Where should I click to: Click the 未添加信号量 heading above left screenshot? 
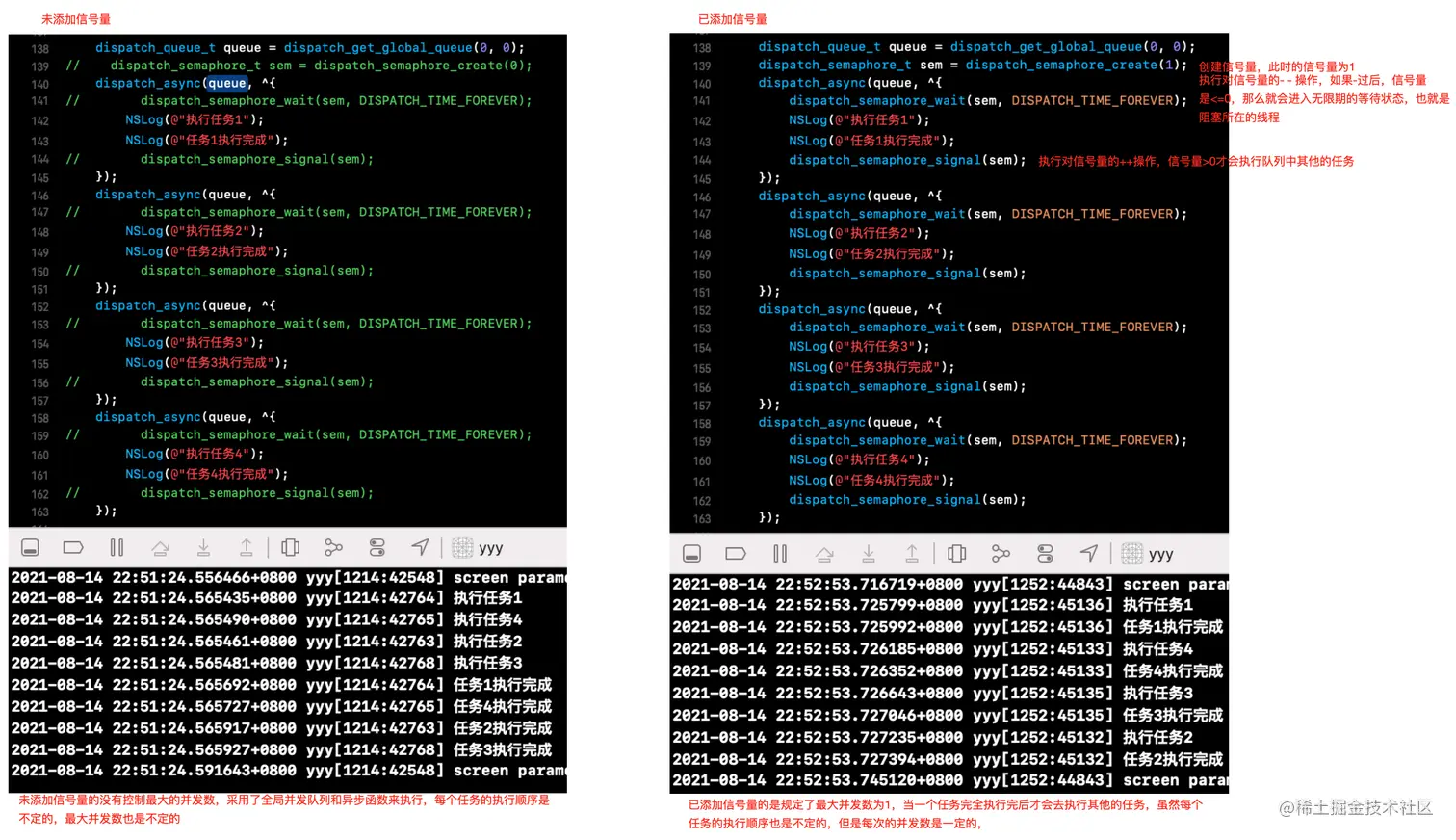(76, 19)
